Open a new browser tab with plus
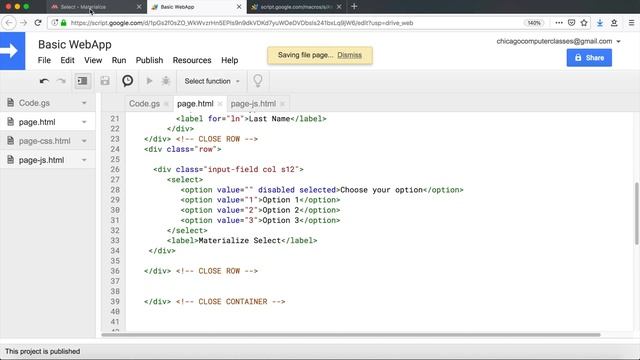640x360 pixels. tap(354, 7)
